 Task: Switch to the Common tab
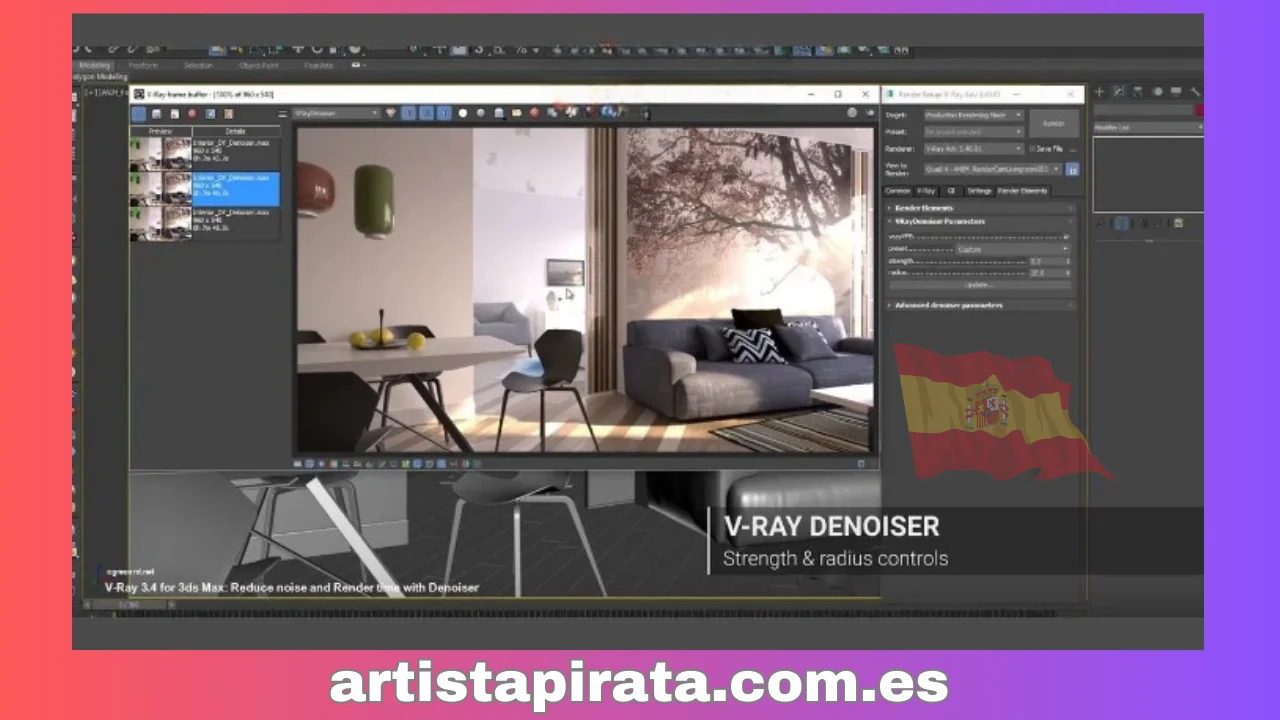pos(898,191)
